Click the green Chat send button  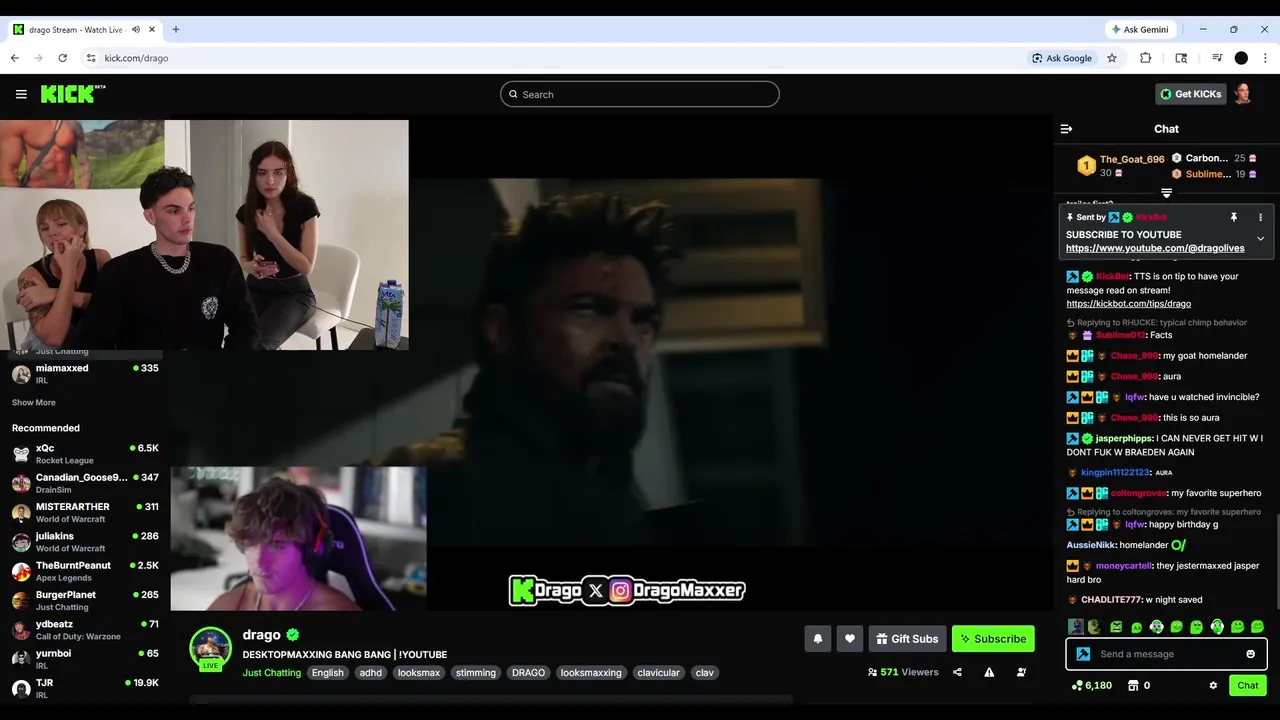1248,686
